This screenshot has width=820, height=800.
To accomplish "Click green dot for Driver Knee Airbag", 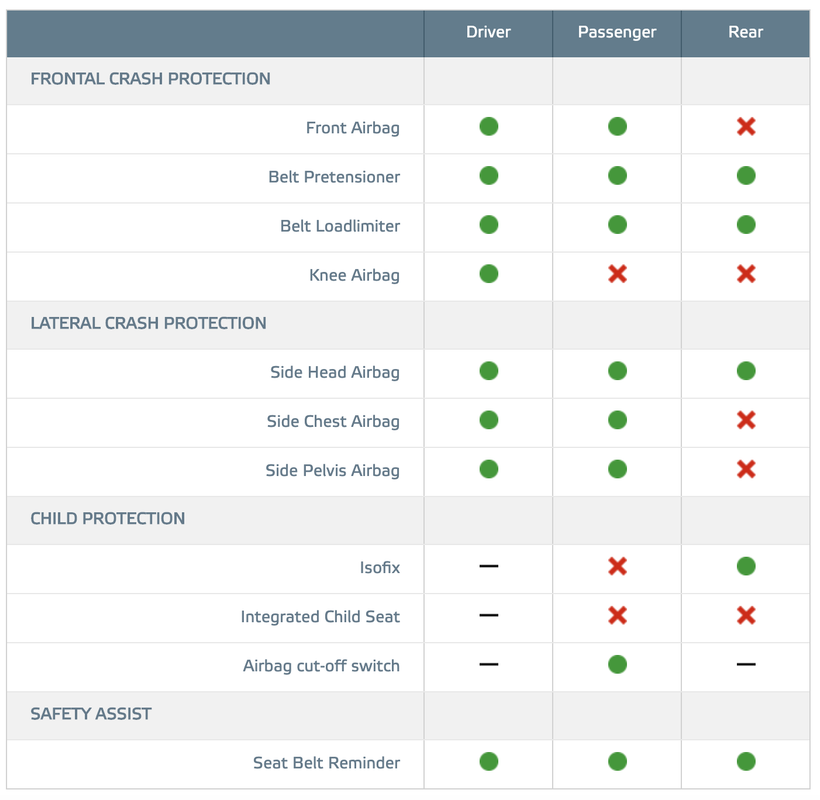I will coord(488,273).
